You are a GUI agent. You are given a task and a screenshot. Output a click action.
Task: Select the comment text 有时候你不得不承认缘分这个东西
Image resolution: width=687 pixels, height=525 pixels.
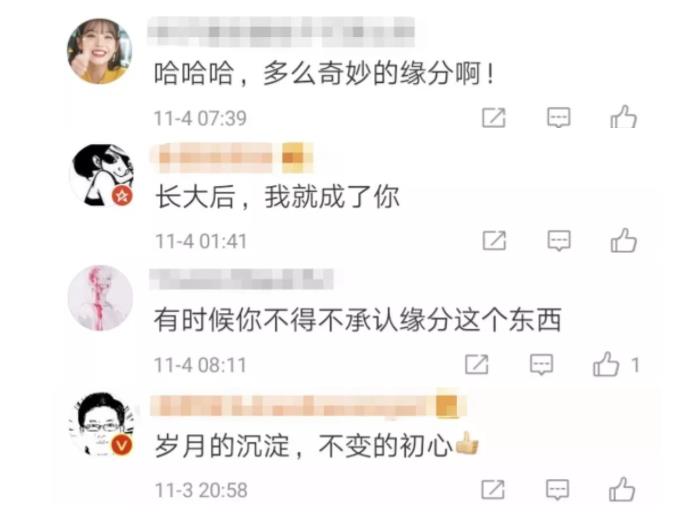click(x=358, y=320)
